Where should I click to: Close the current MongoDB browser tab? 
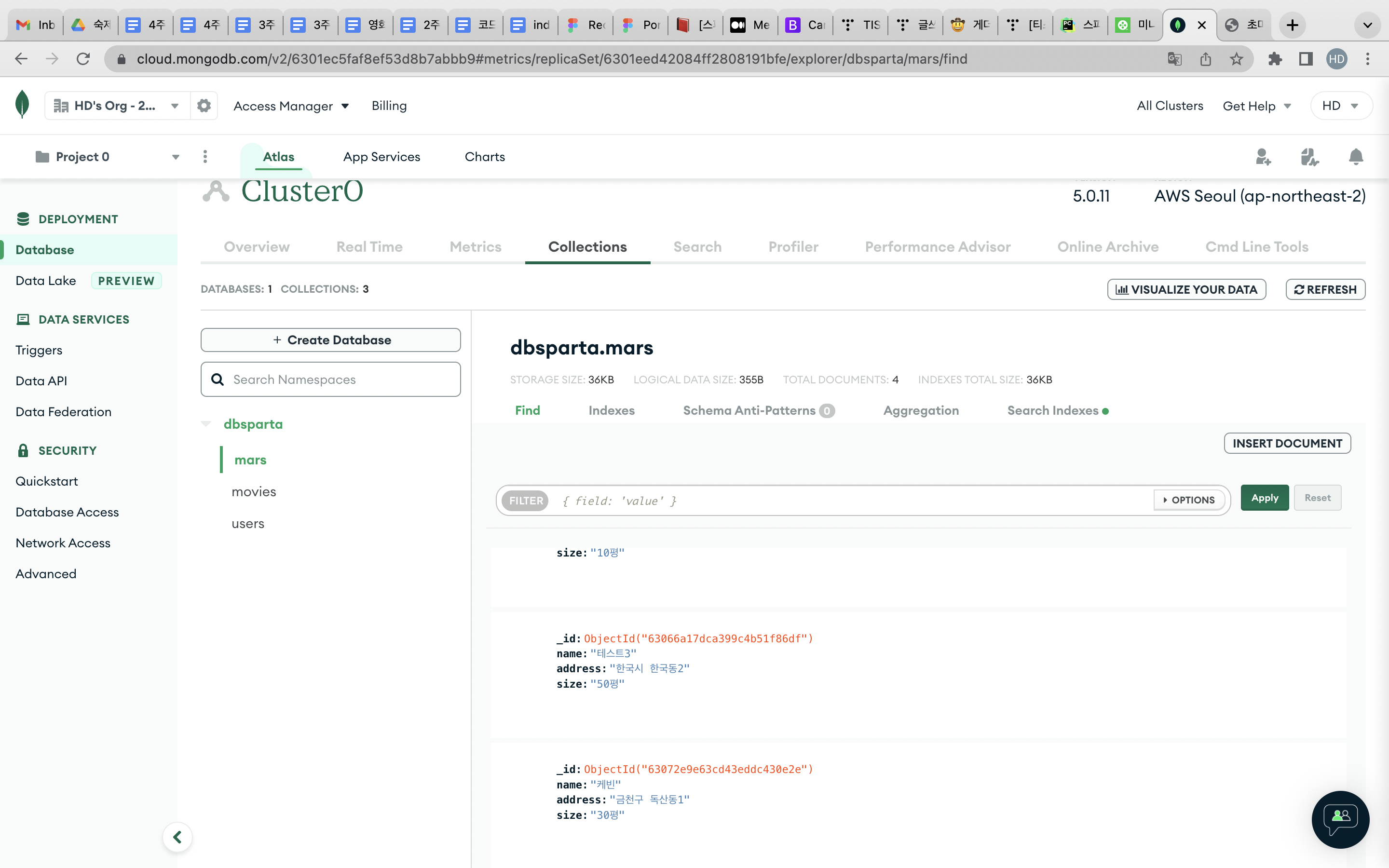(1201, 25)
